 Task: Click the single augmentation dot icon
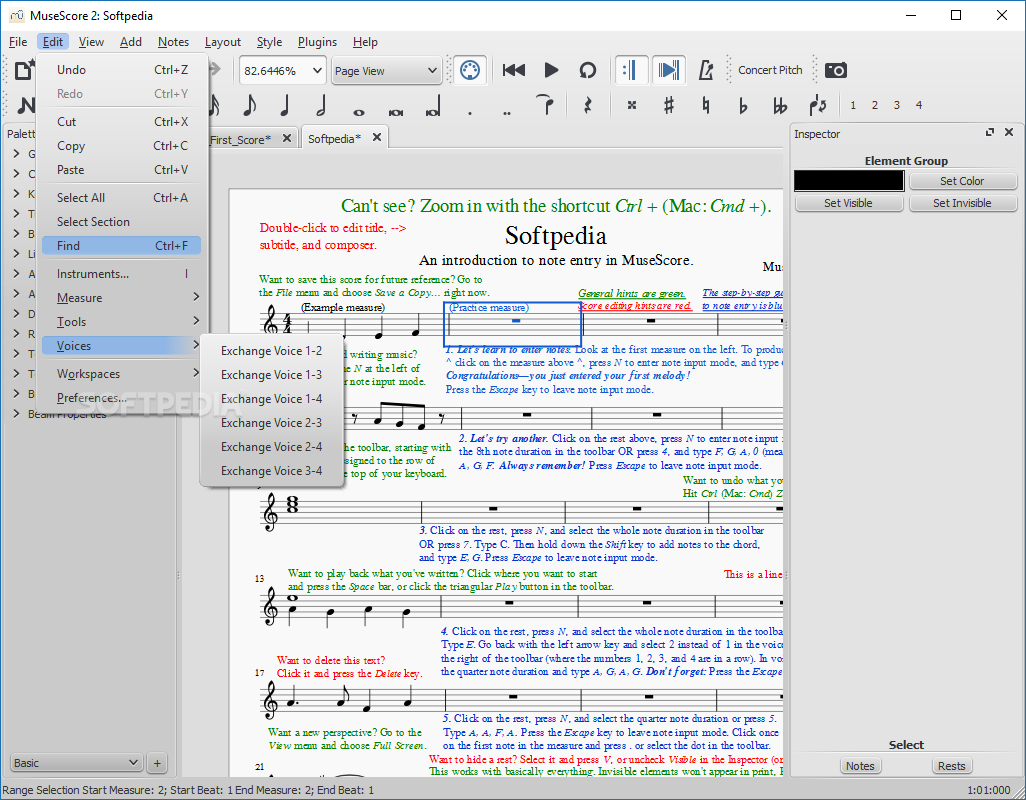click(470, 113)
